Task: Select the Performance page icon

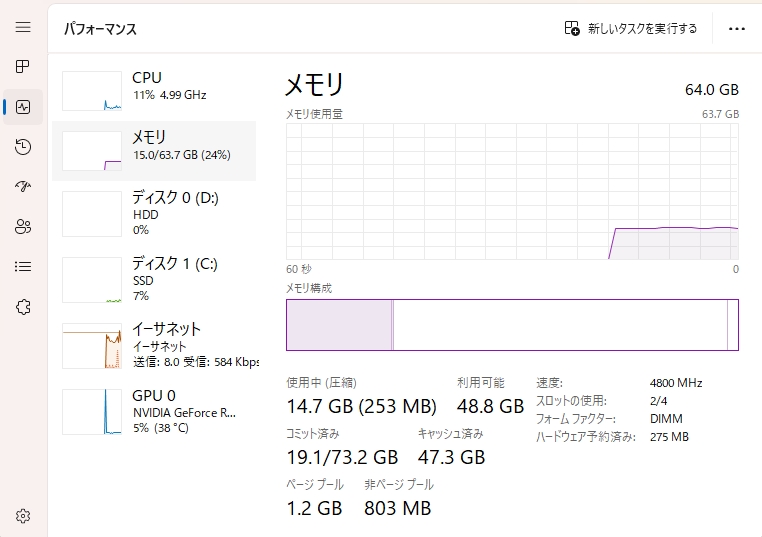Action: (23, 107)
